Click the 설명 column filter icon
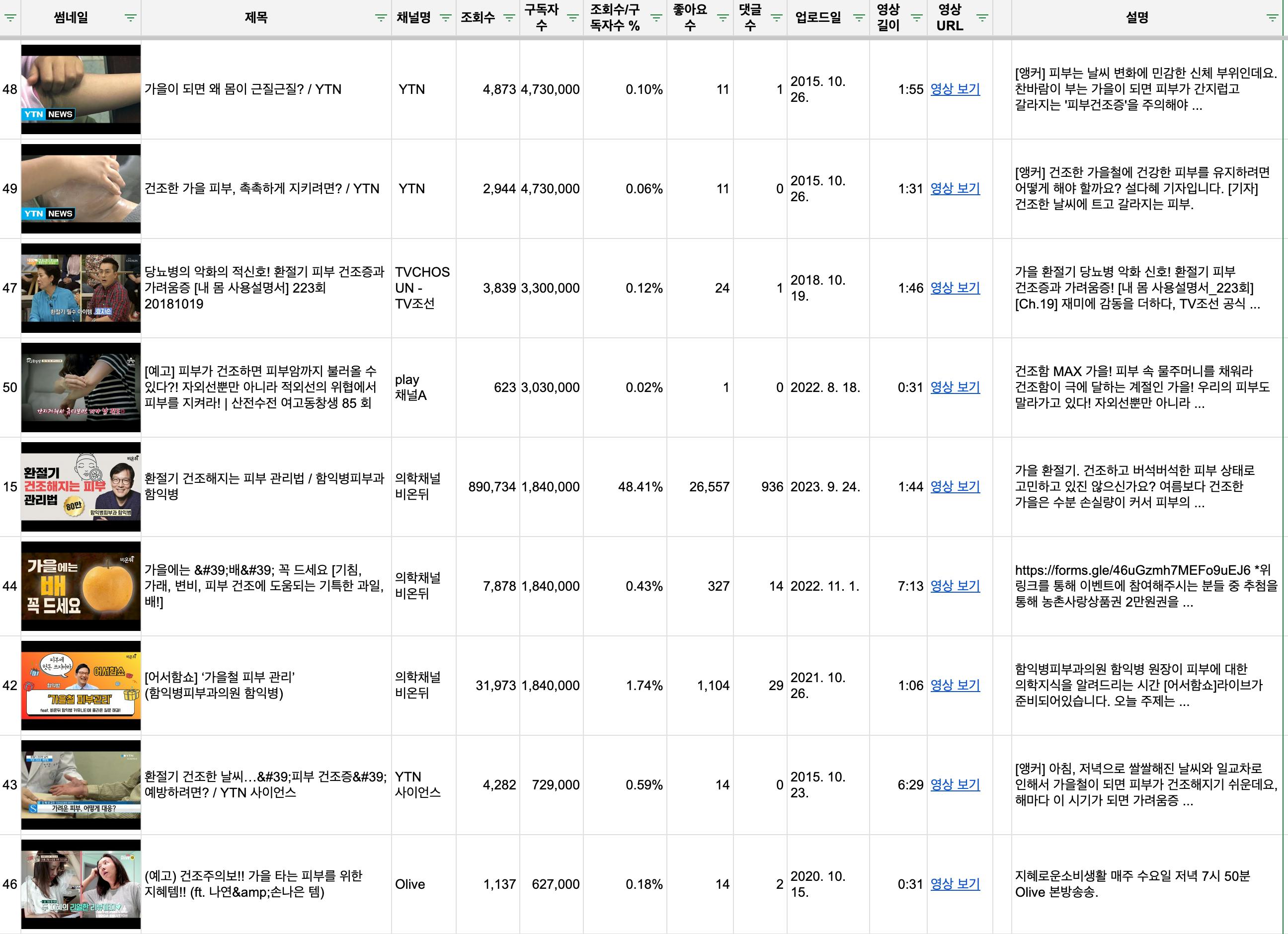 pyautogui.click(x=1272, y=17)
